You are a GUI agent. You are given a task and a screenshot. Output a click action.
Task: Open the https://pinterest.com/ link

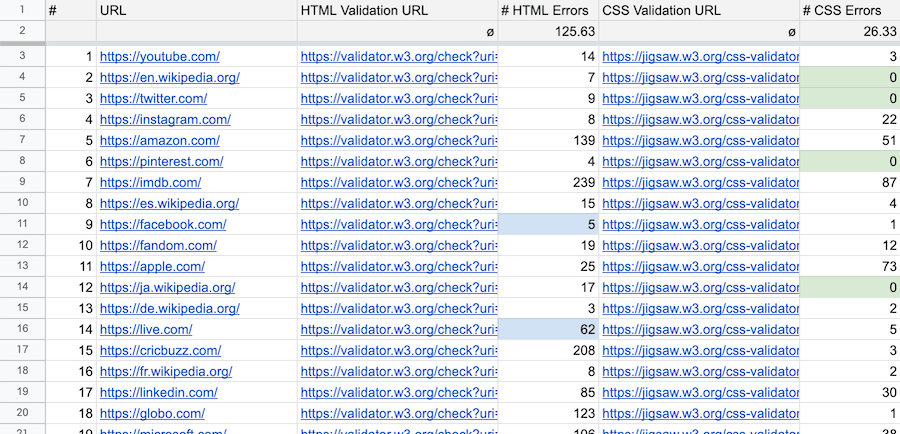click(161, 161)
